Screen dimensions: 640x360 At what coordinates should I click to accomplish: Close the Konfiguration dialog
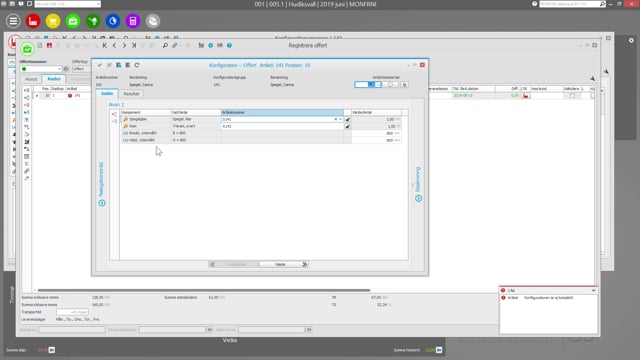pos(422,65)
